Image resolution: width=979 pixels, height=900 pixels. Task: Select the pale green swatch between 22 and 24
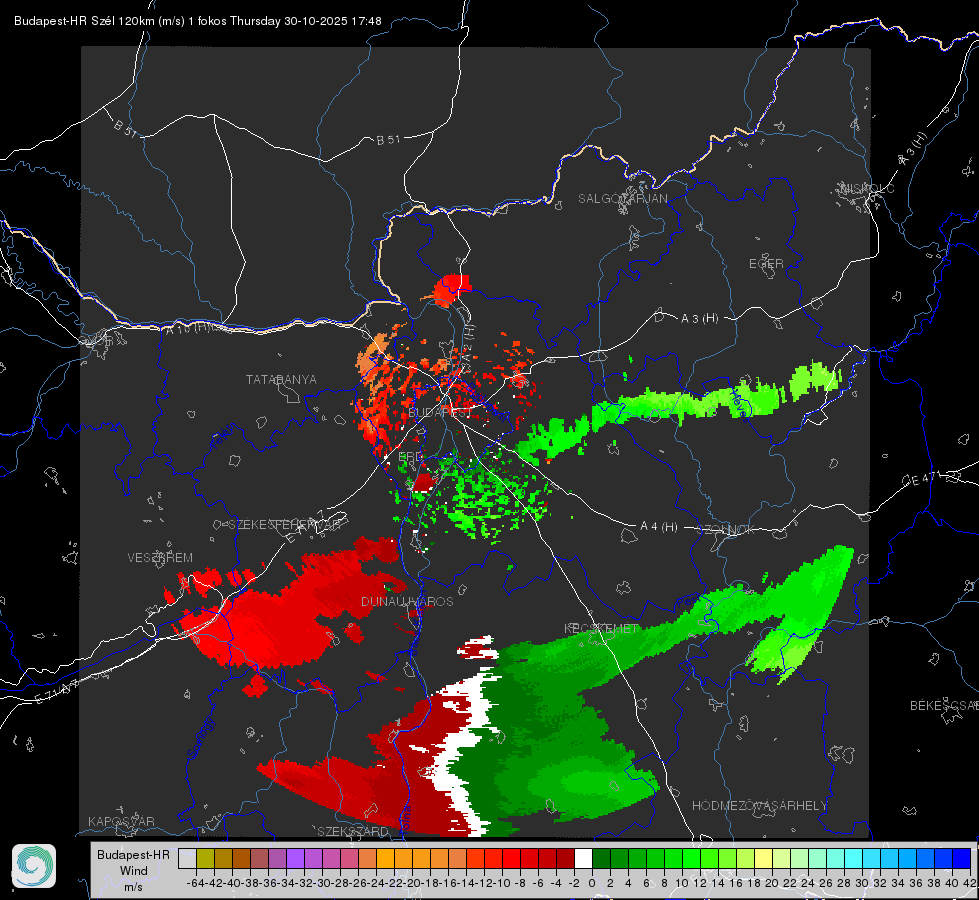point(799,858)
